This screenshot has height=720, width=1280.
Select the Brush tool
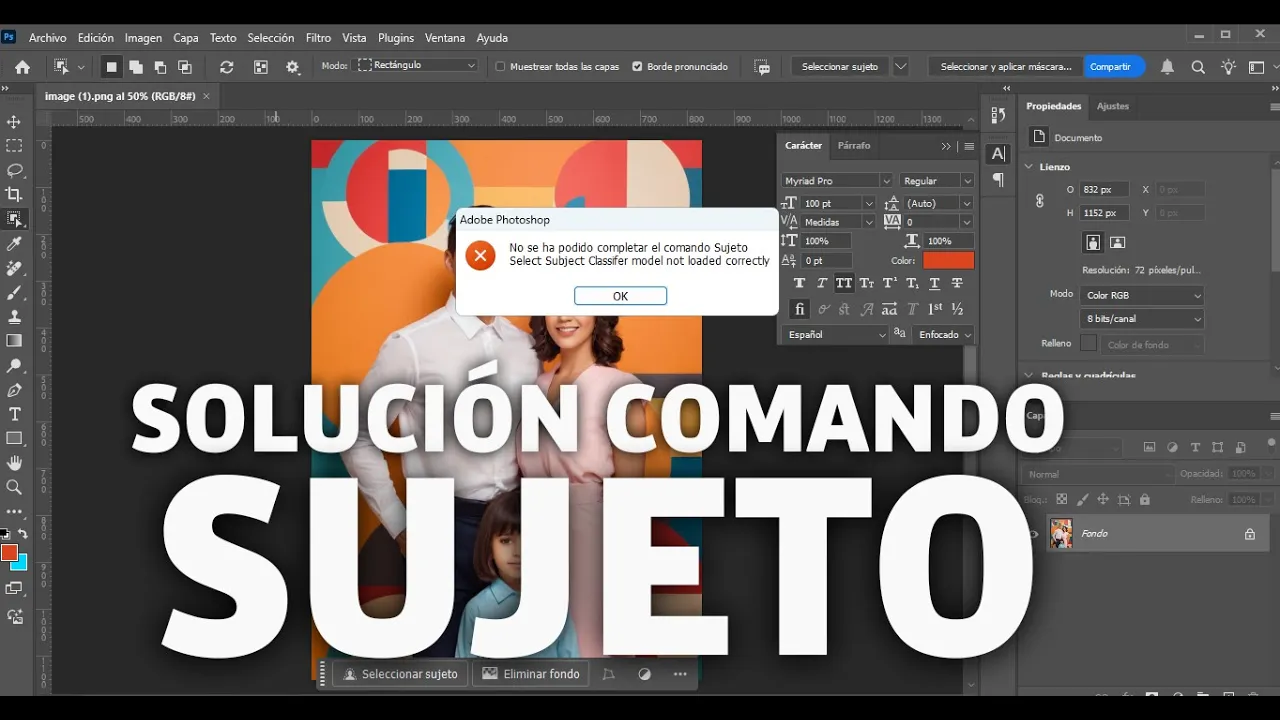click(14, 292)
